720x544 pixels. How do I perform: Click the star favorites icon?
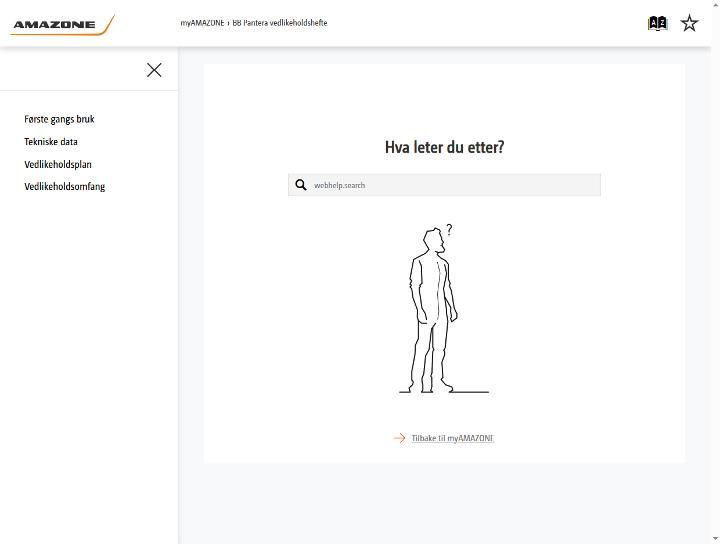pos(689,23)
